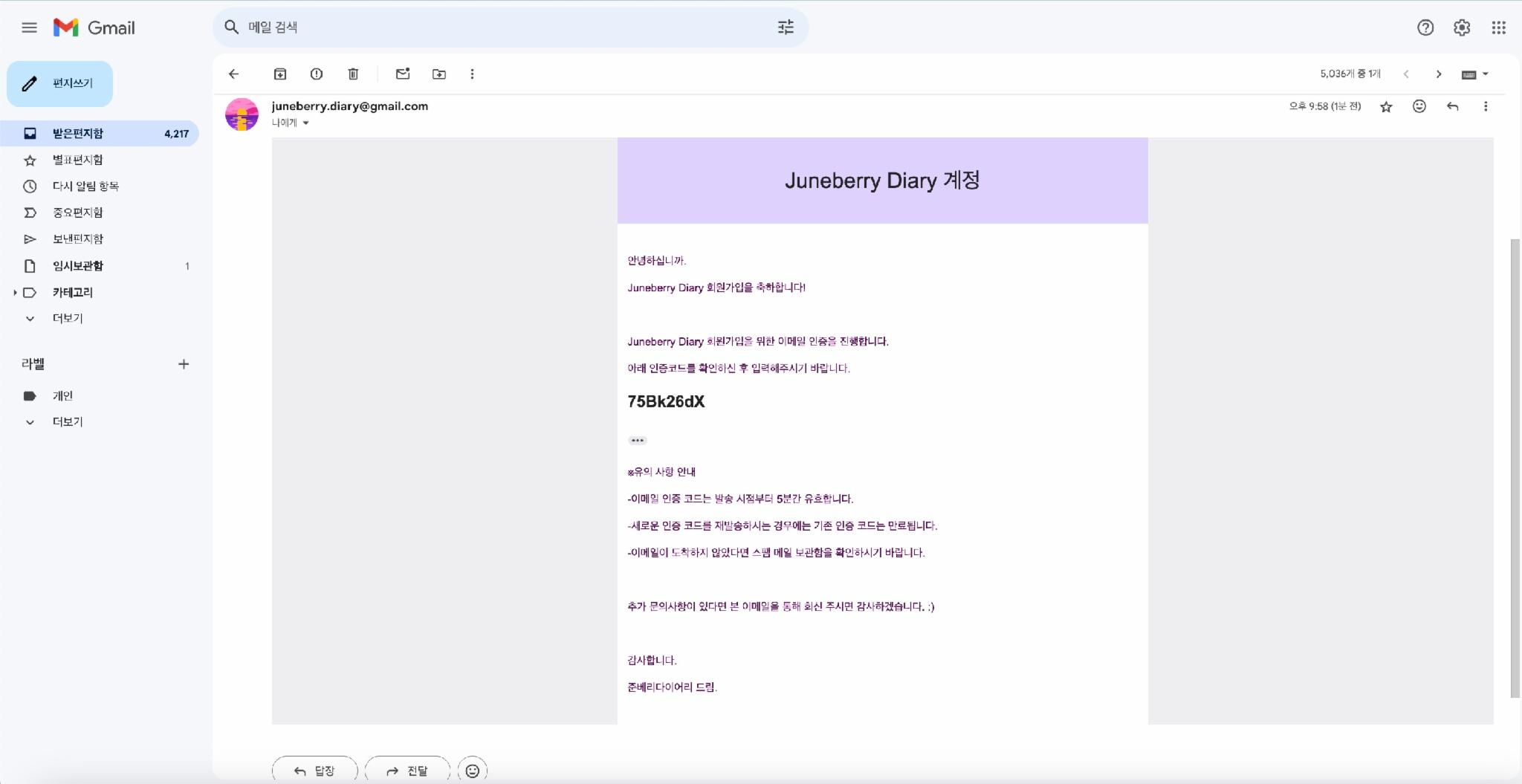
Task: Expand the 카테고리 categories arrow
Action: 15,293
